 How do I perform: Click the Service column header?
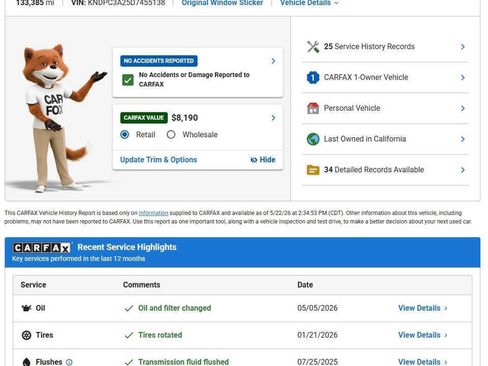tap(33, 285)
